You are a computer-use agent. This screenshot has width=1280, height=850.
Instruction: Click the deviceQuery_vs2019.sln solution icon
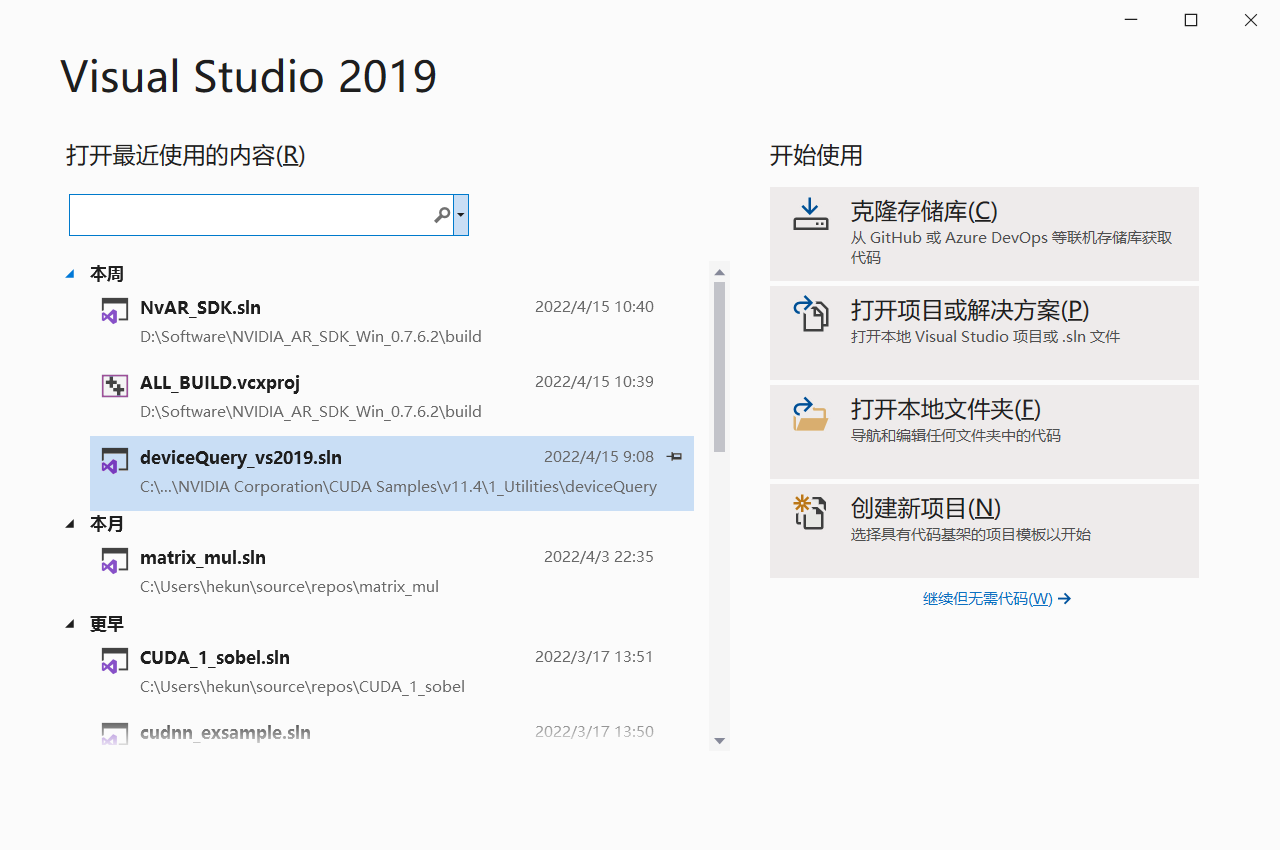tap(114, 460)
